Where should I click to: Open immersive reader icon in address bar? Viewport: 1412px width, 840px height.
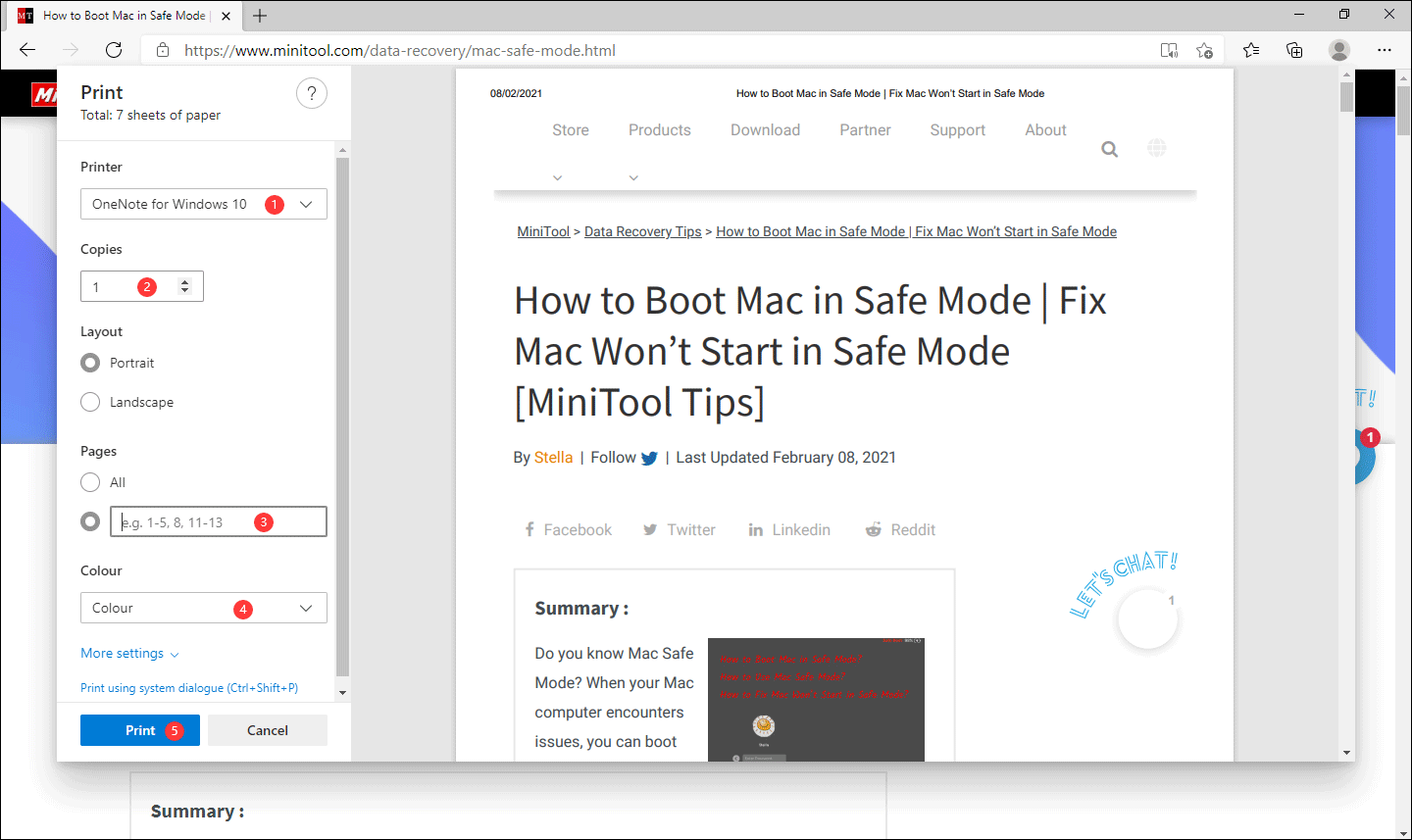[1169, 50]
